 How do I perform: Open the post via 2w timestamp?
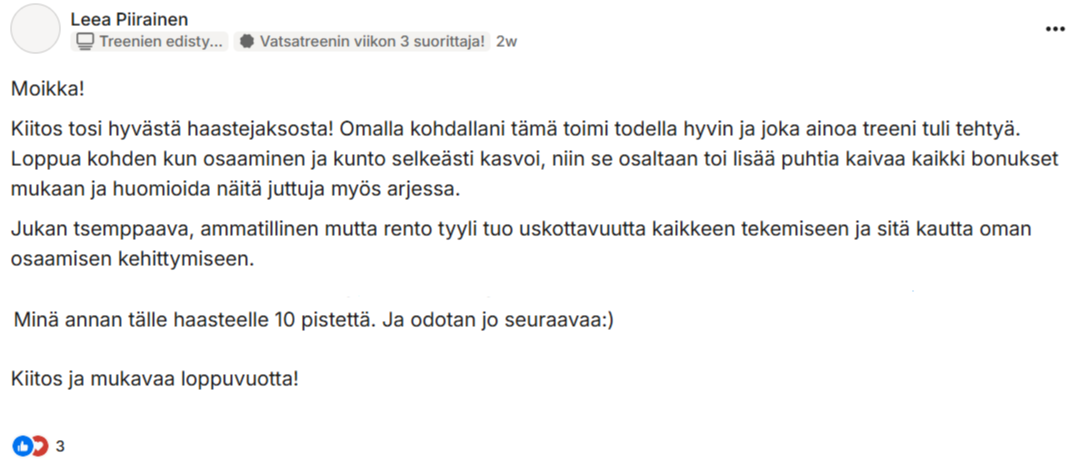(506, 41)
